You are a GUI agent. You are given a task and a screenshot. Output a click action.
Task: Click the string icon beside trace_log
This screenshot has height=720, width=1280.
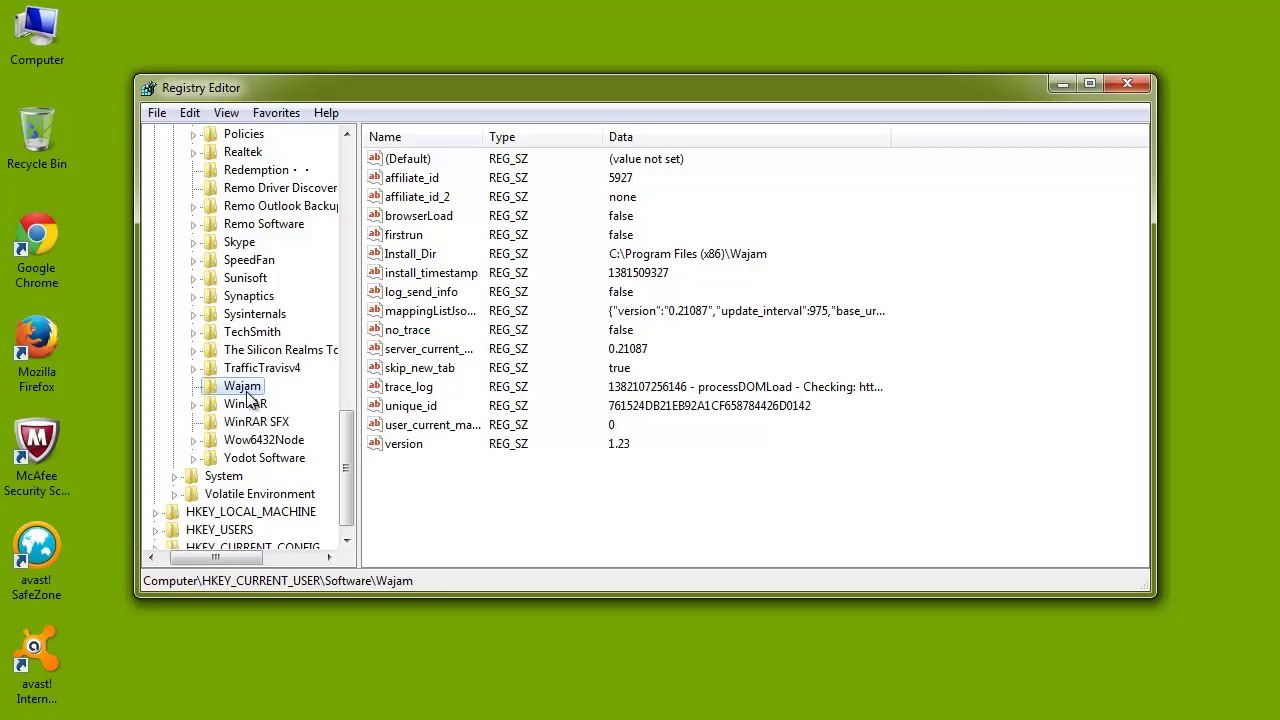pos(375,387)
